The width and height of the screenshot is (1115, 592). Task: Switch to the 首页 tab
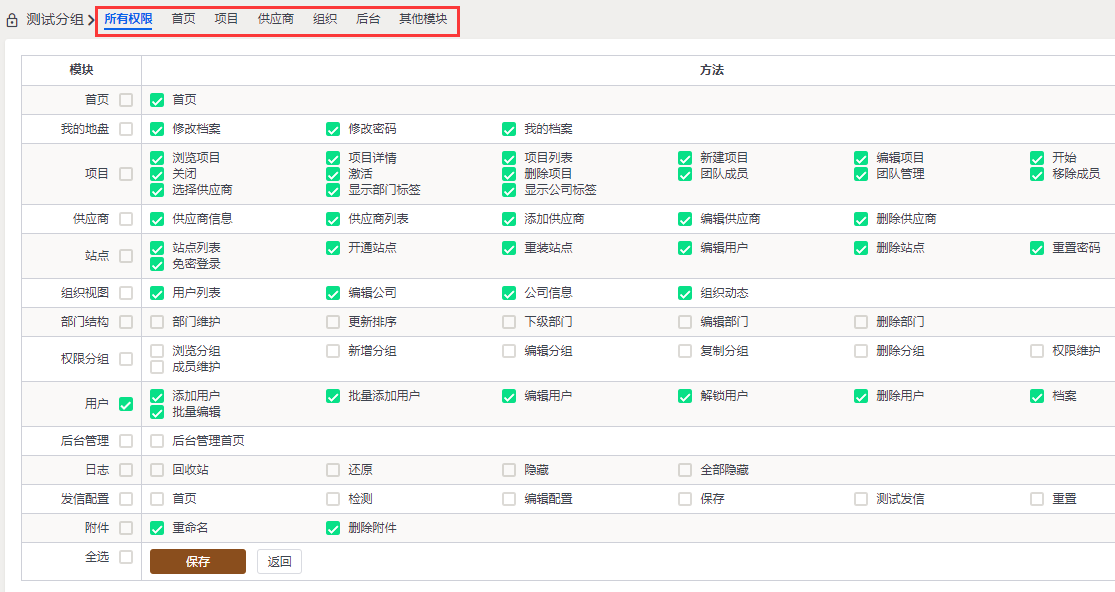183,19
